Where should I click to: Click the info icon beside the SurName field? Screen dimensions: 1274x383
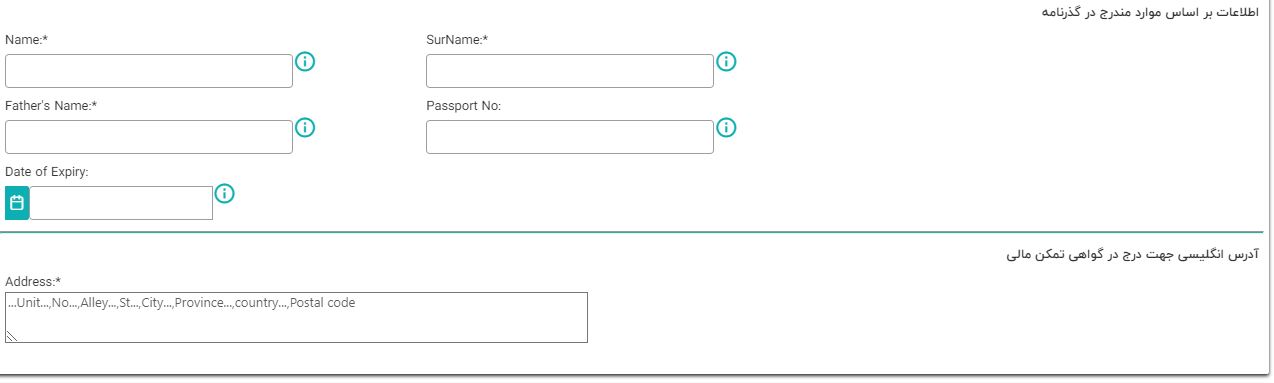(x=727, y=61)
